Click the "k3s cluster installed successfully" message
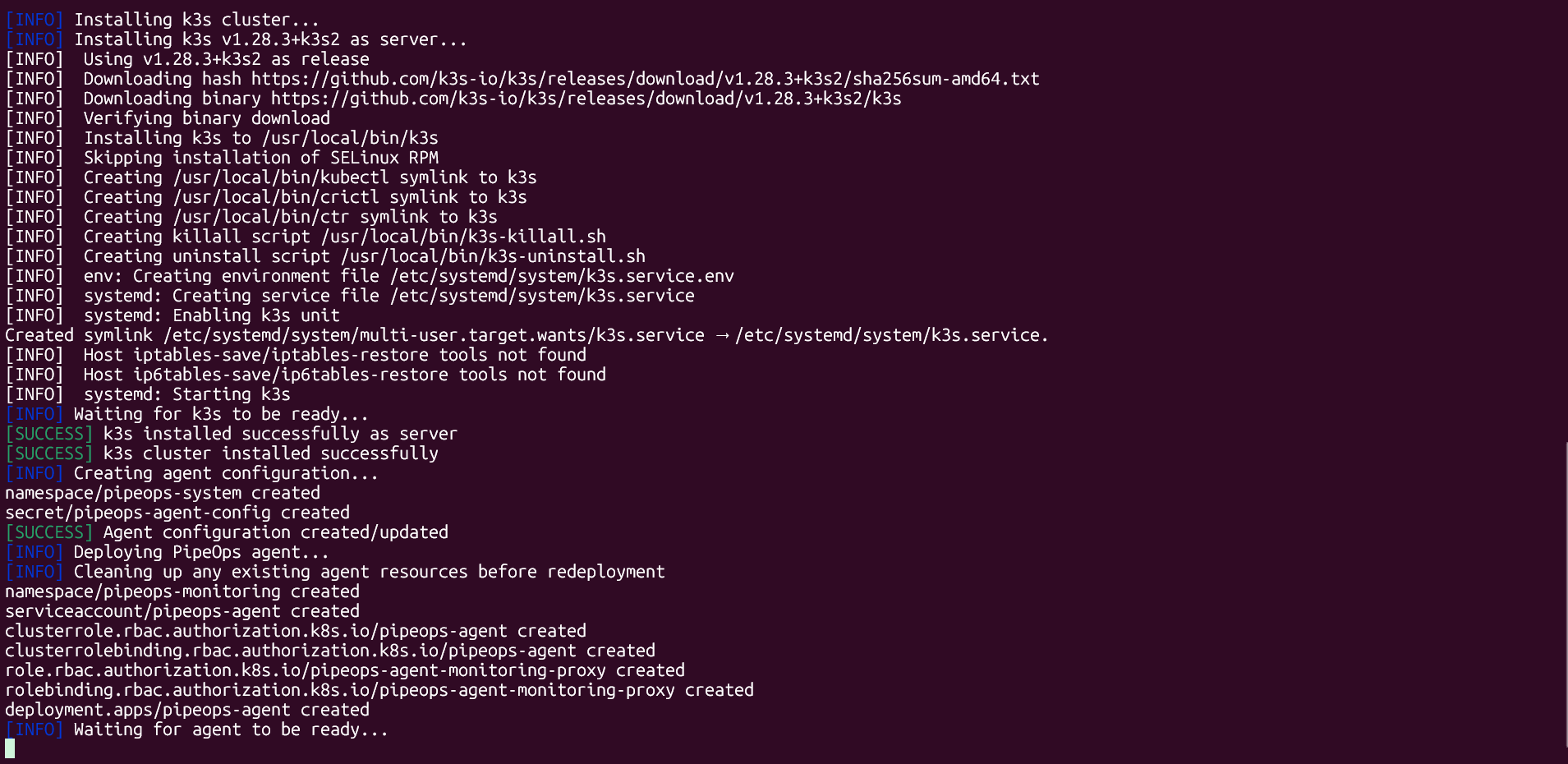Viewport: 1568px width, 764px height. tap(270, 453)
